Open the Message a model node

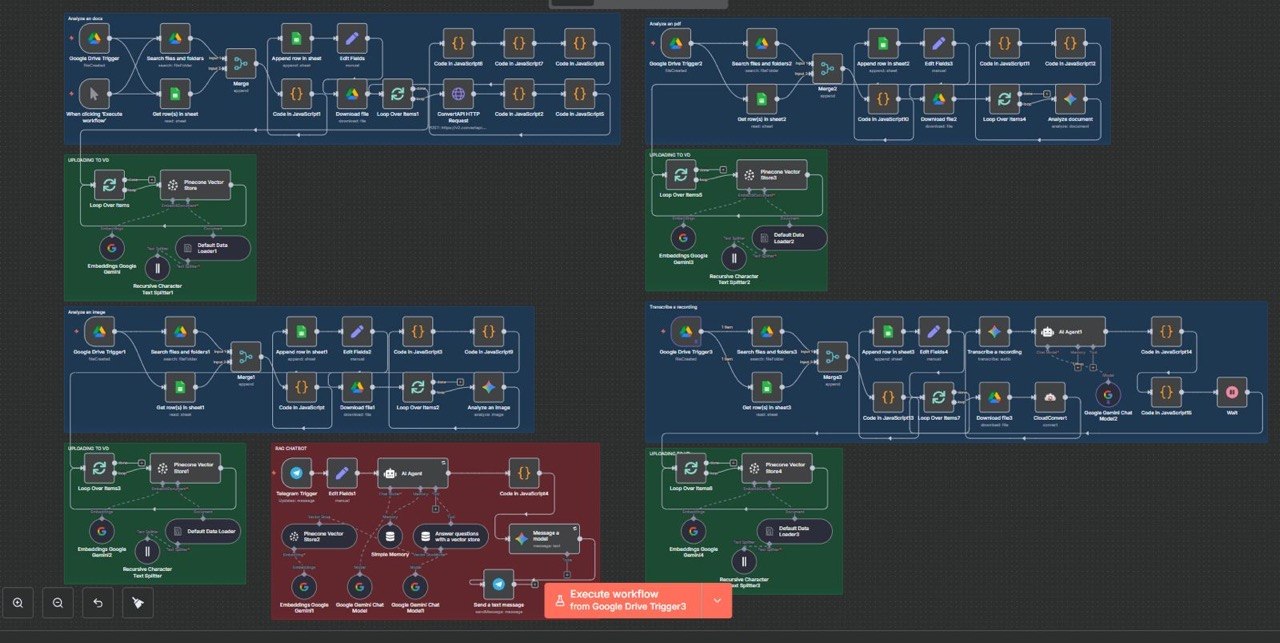(545, 538)
